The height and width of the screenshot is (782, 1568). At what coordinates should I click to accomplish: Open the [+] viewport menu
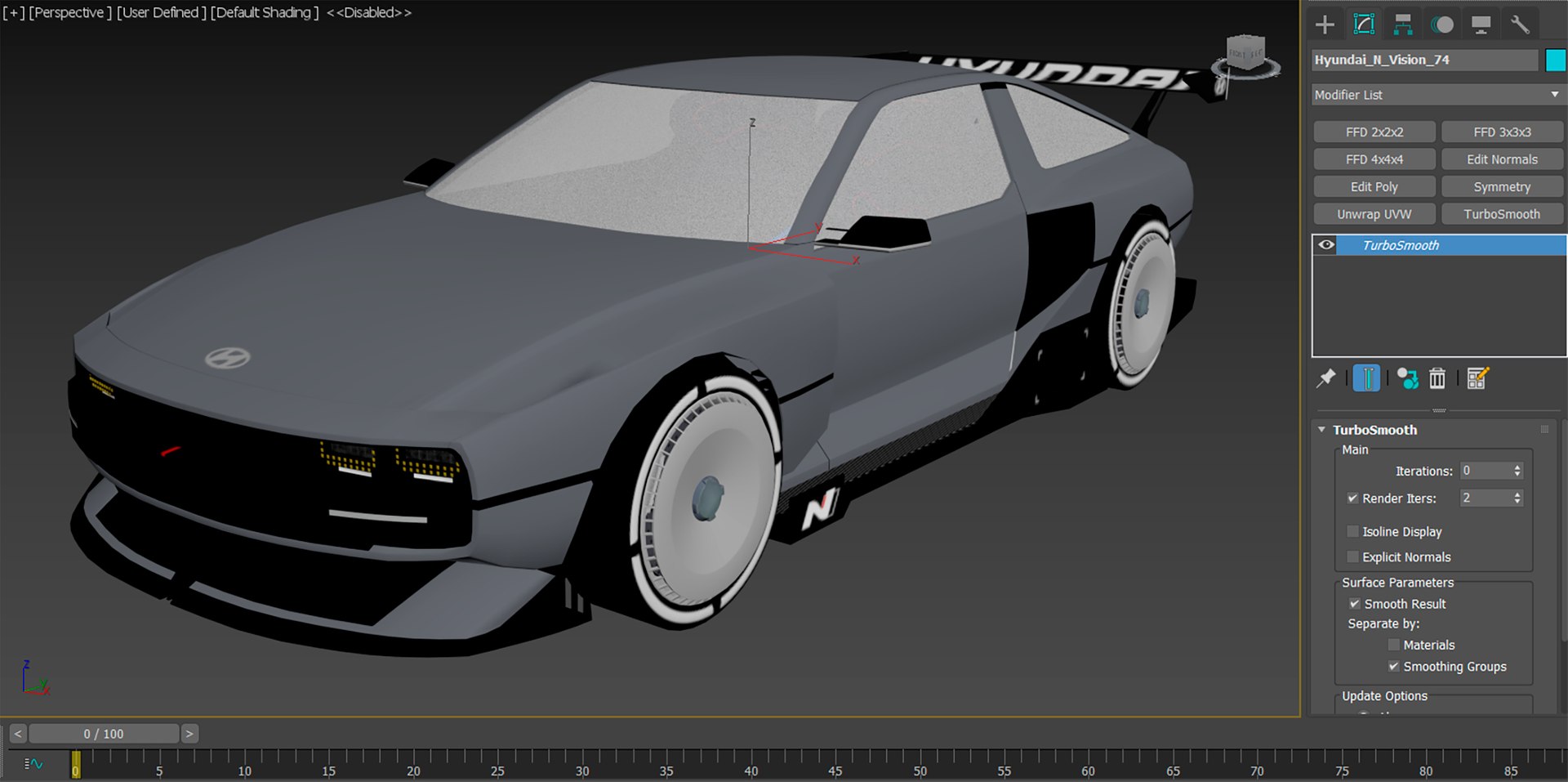[x=14, y=12]
